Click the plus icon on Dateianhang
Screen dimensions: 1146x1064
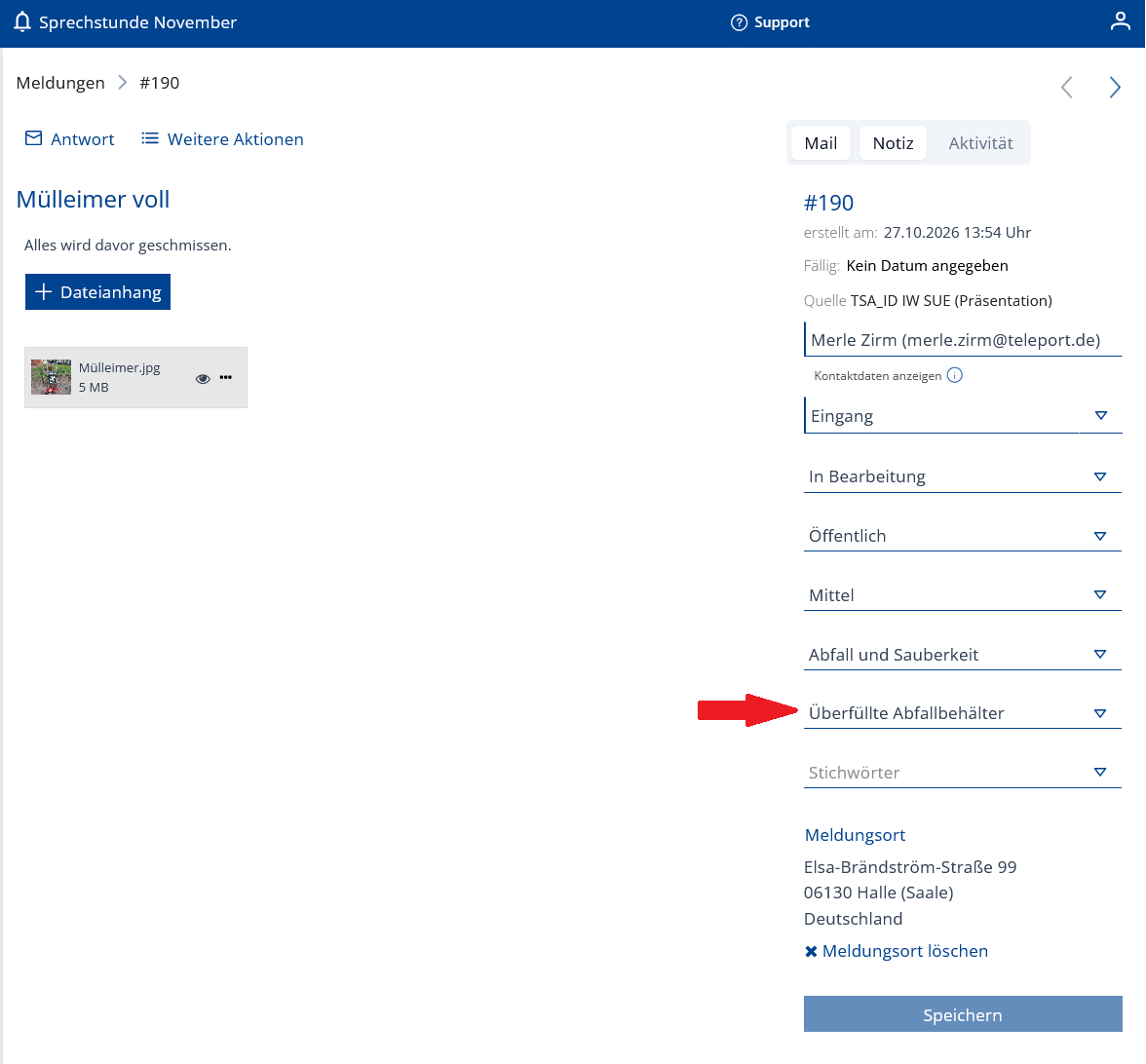[x=43, y=291]
